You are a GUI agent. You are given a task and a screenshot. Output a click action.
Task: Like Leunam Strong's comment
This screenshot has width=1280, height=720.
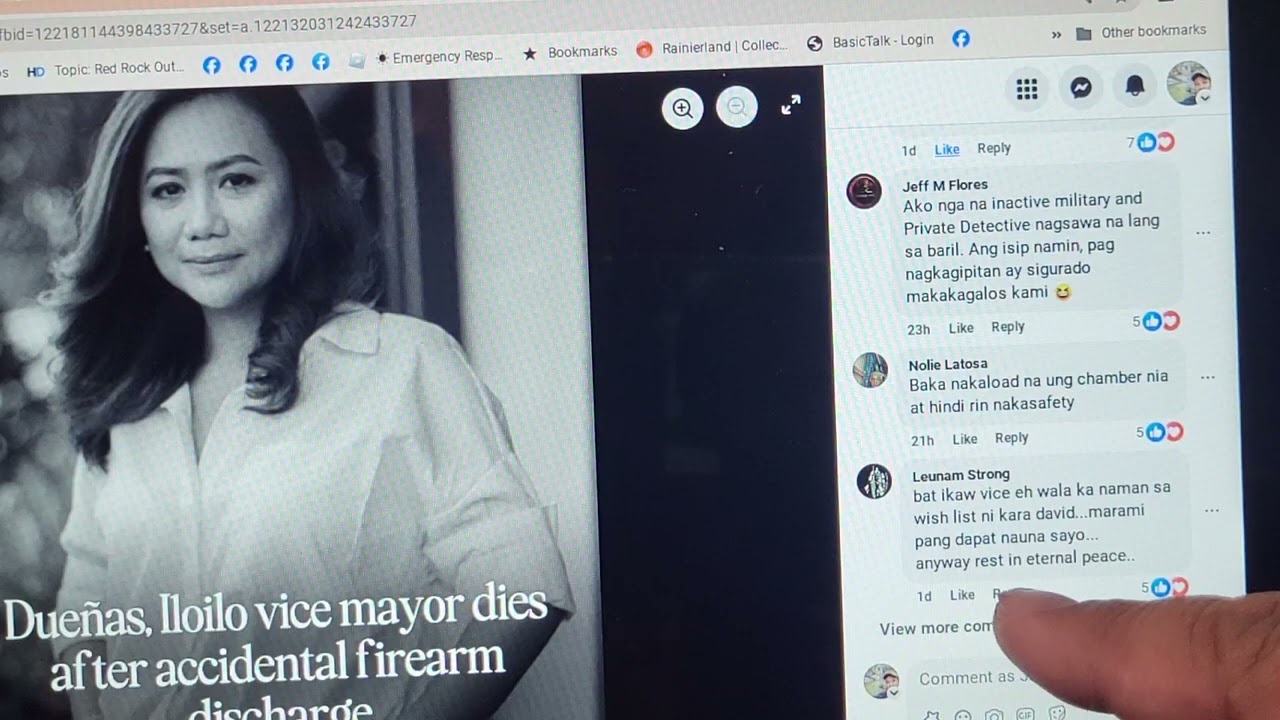(x=962, y=595)
